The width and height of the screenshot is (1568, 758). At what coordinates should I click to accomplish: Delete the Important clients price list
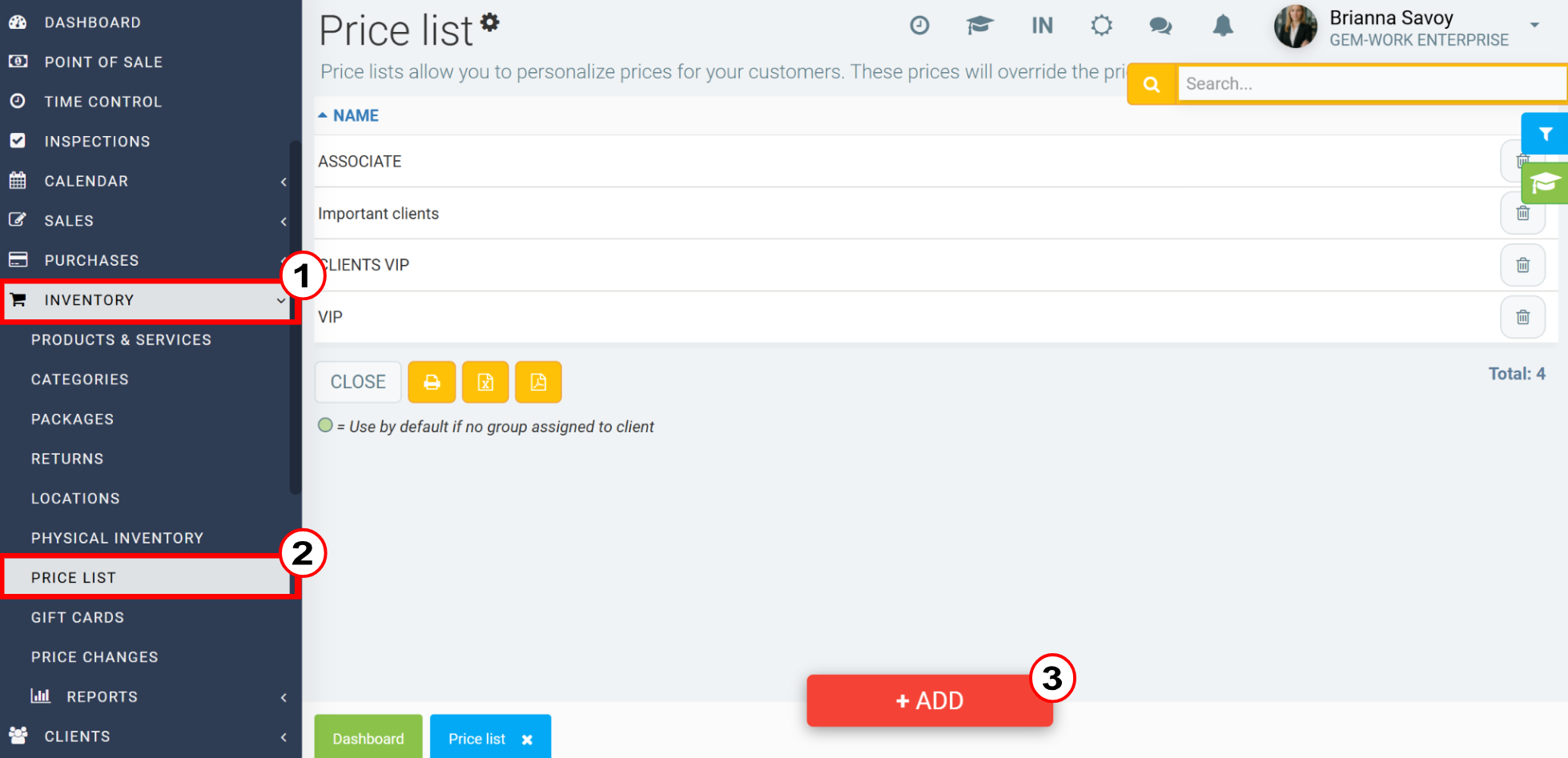pos(1522,213)
